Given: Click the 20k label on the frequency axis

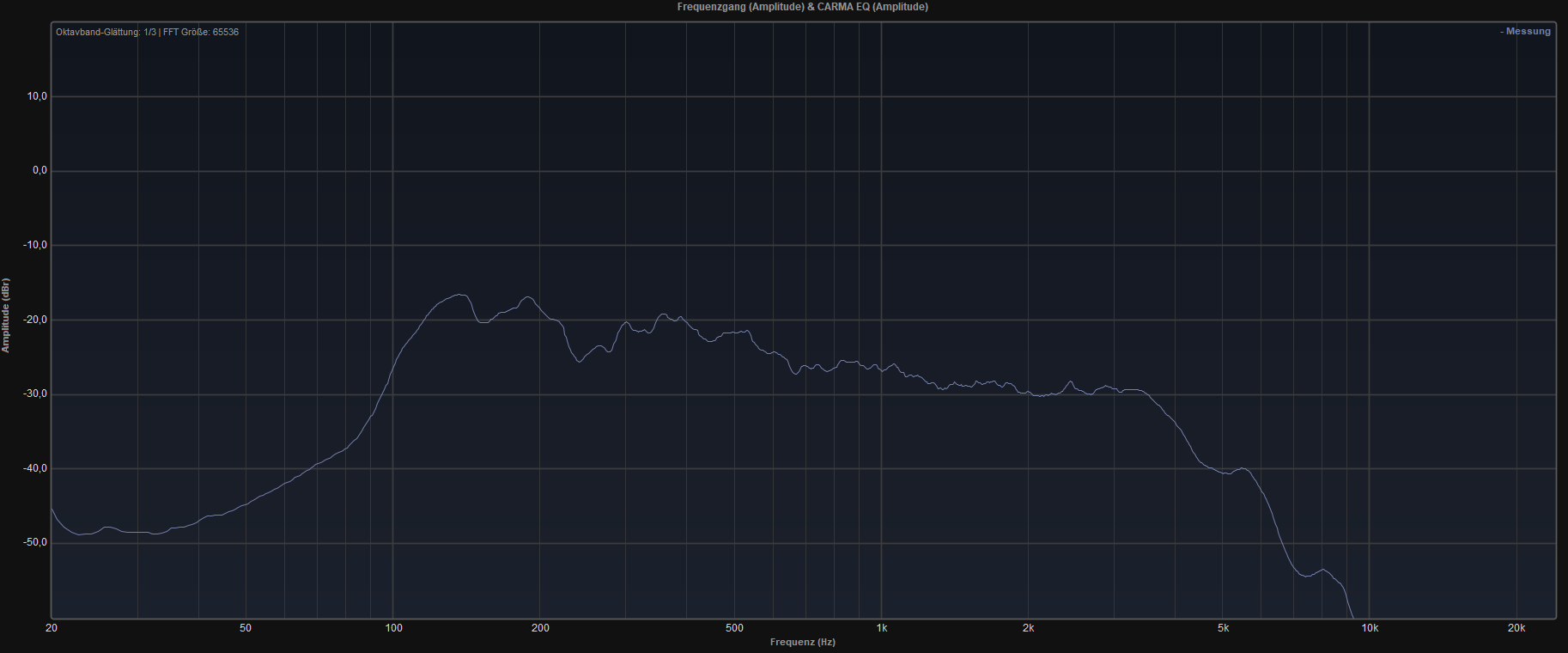Looking at the screenshot, I should click(x=1516, y=628).
